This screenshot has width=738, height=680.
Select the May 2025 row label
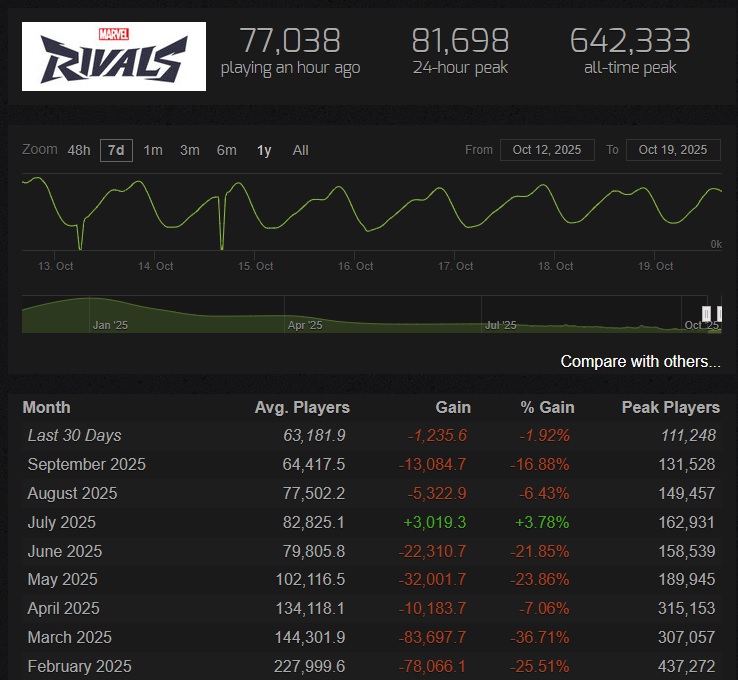(63, 579)
